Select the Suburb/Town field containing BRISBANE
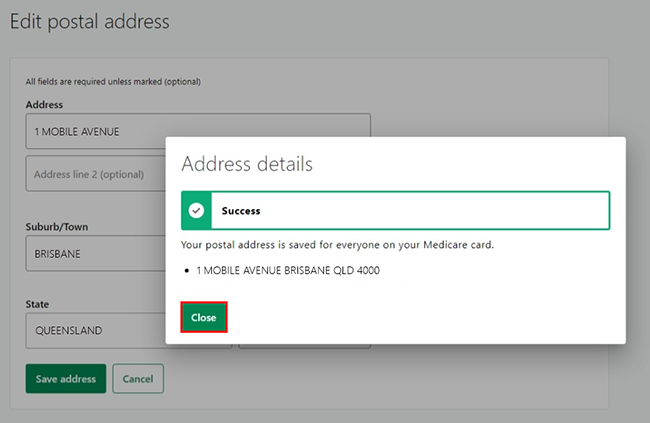 (94, 254)
